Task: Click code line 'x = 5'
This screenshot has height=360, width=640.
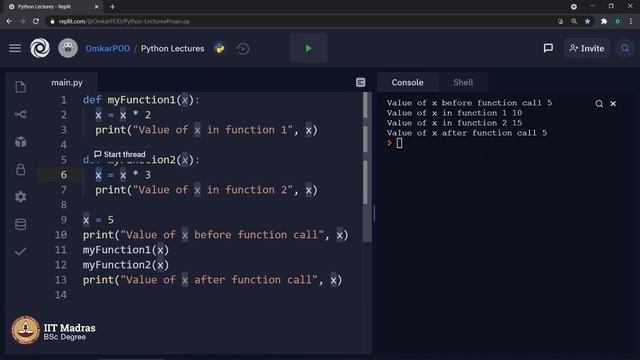Action: [x=98, y=220]
